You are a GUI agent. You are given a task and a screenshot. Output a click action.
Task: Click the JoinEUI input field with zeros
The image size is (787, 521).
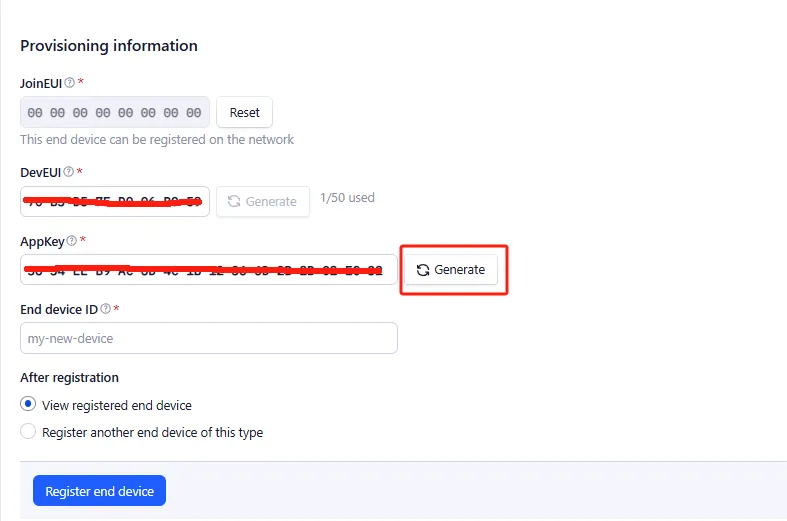[114, 113]
